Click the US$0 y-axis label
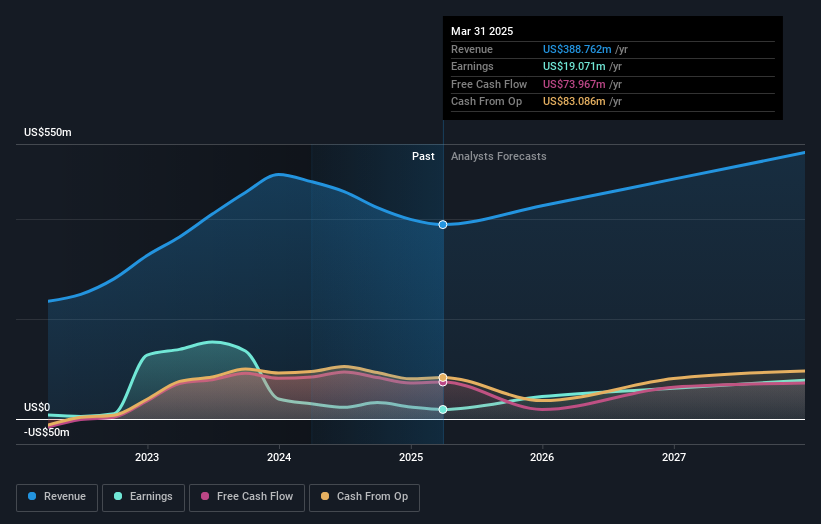Image resolution: width=821 pixels, height=524 pixels. (x=37, y=407)
